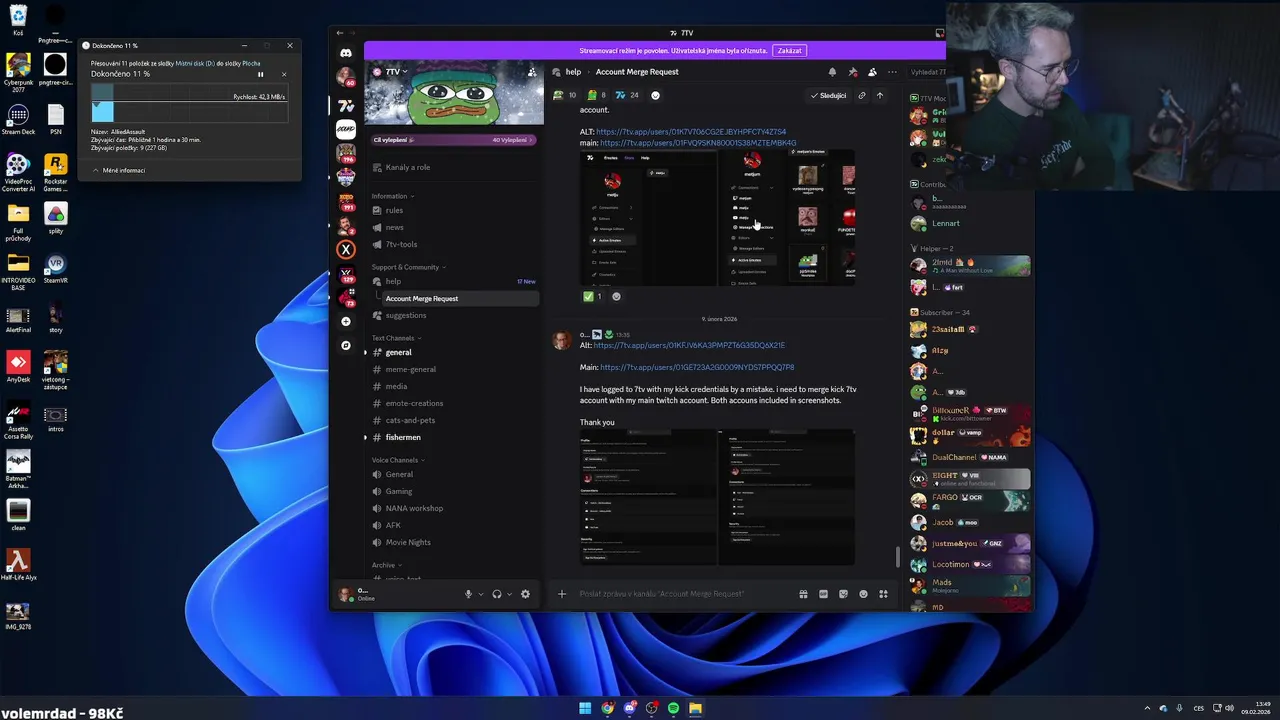Collapse the Information category
Viewport: 1280px width, 720px height.
(x=392, y=196)
